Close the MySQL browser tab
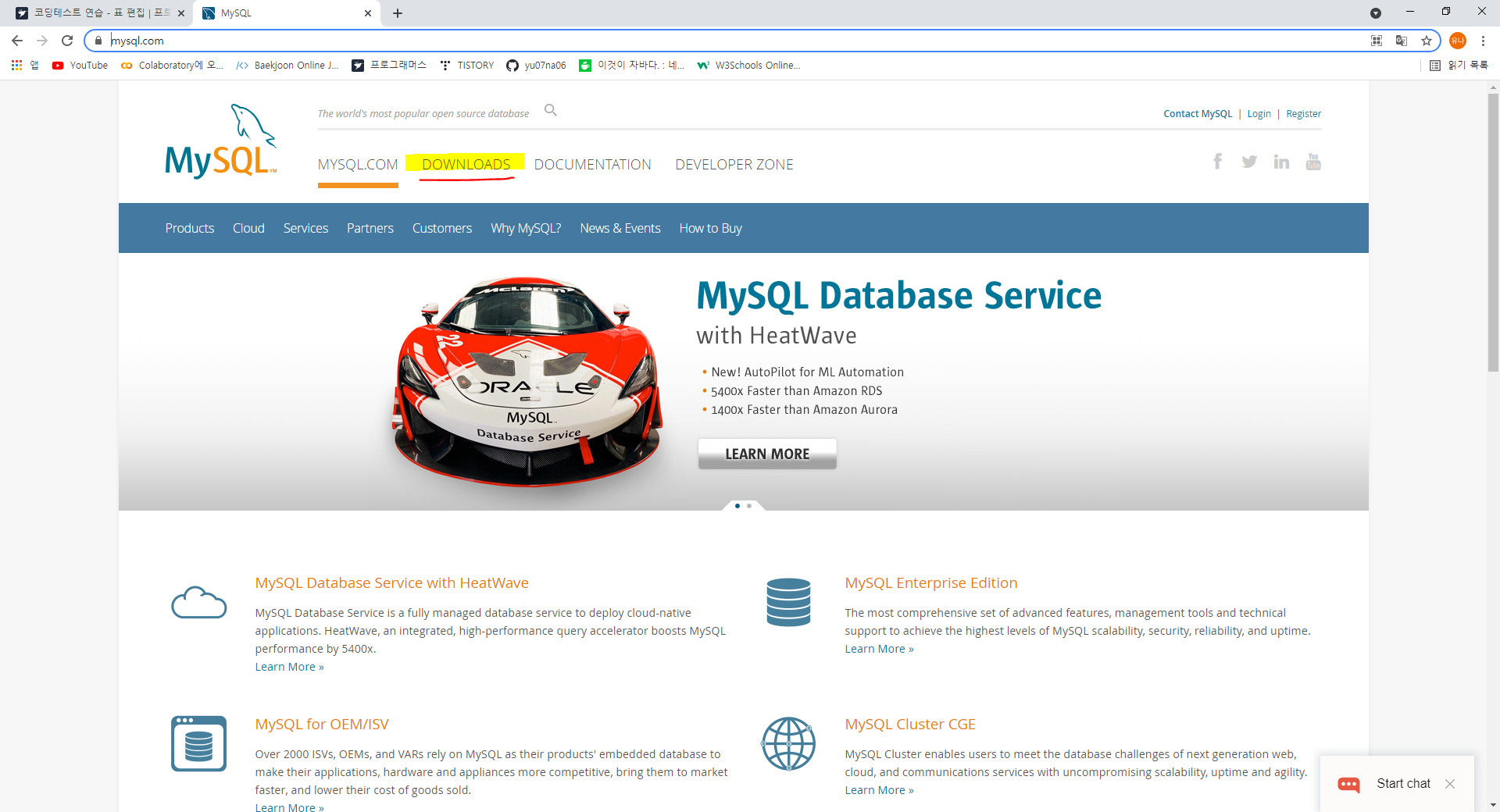This screenshot has height=812, width=1500. pyautogui.click(x=368, y=13)
